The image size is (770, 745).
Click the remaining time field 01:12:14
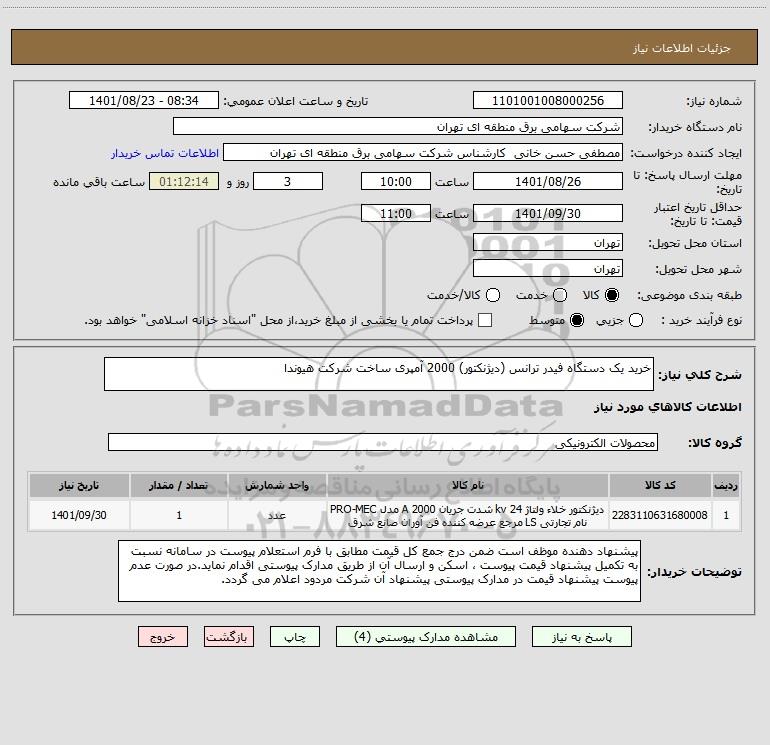point(184,181)
